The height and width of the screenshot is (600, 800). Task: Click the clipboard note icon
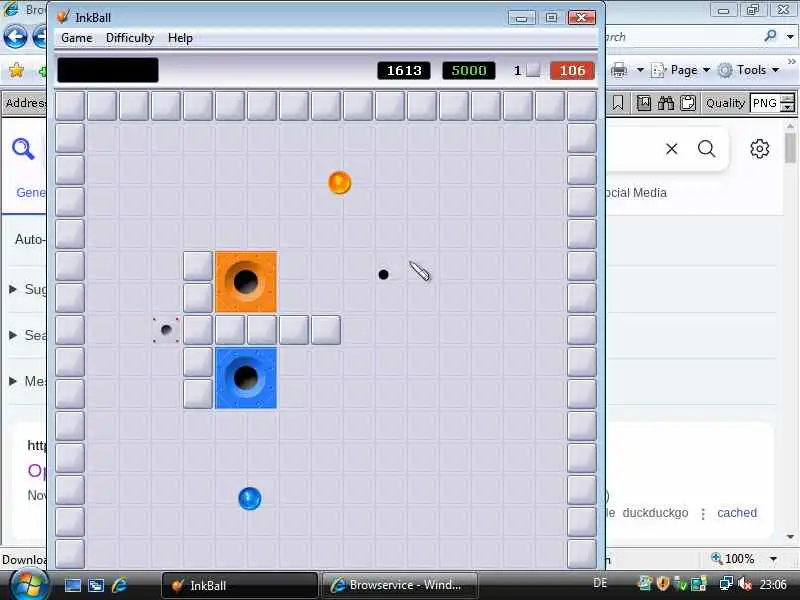point(688,104)
